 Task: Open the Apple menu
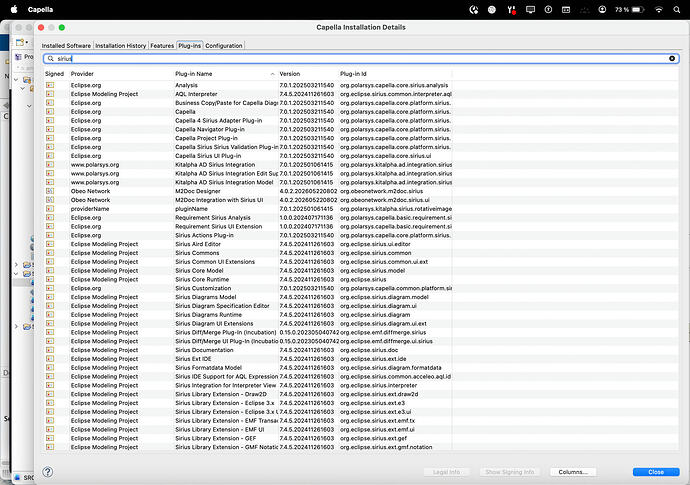click(x=14, y=9)
